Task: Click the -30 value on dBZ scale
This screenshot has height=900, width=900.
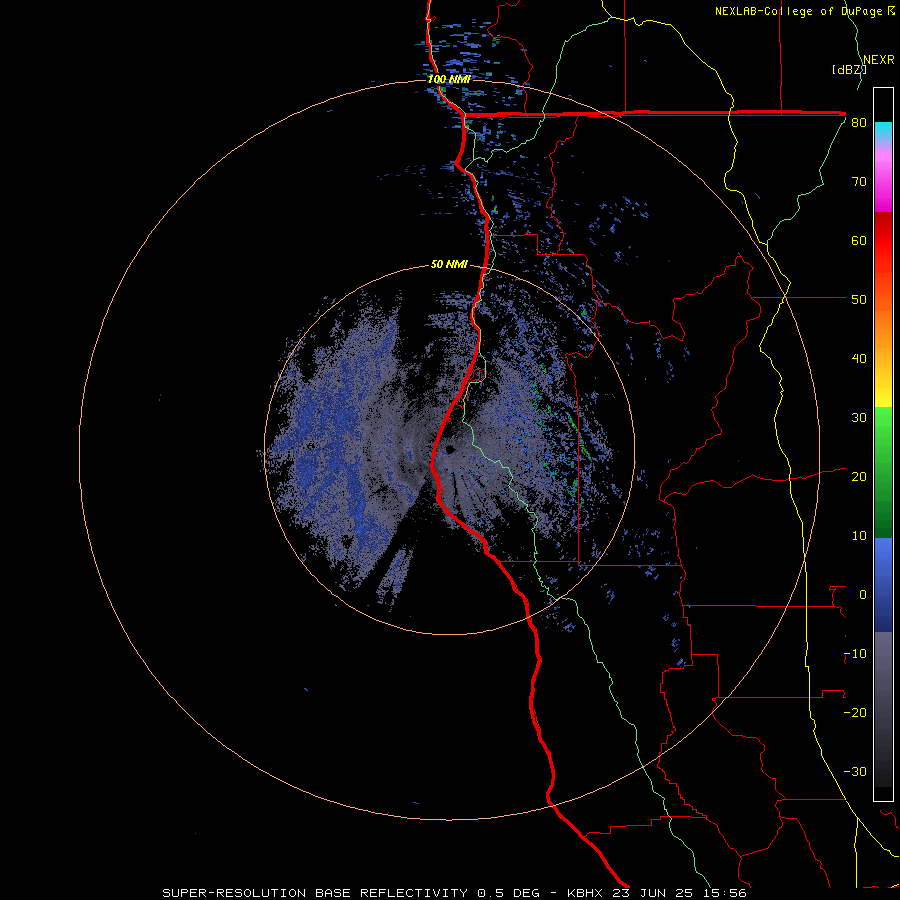Action: click(855, 771)
